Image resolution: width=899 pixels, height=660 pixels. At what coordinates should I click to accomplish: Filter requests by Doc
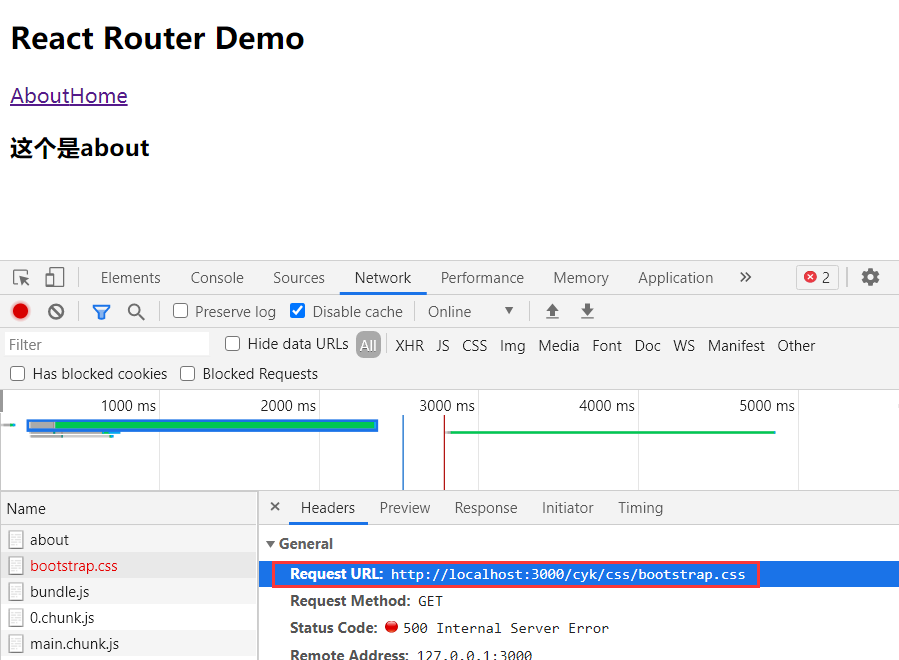click(648, 346)
